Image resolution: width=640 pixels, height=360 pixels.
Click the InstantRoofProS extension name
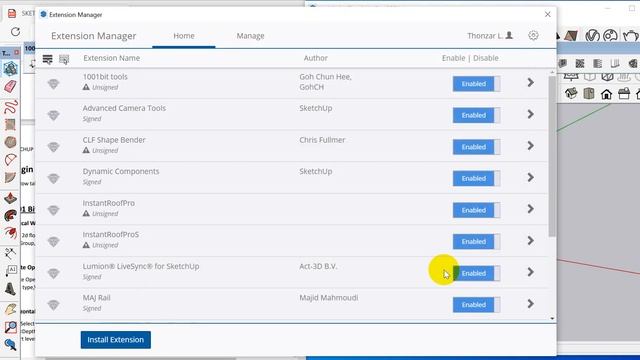[111, 234]
